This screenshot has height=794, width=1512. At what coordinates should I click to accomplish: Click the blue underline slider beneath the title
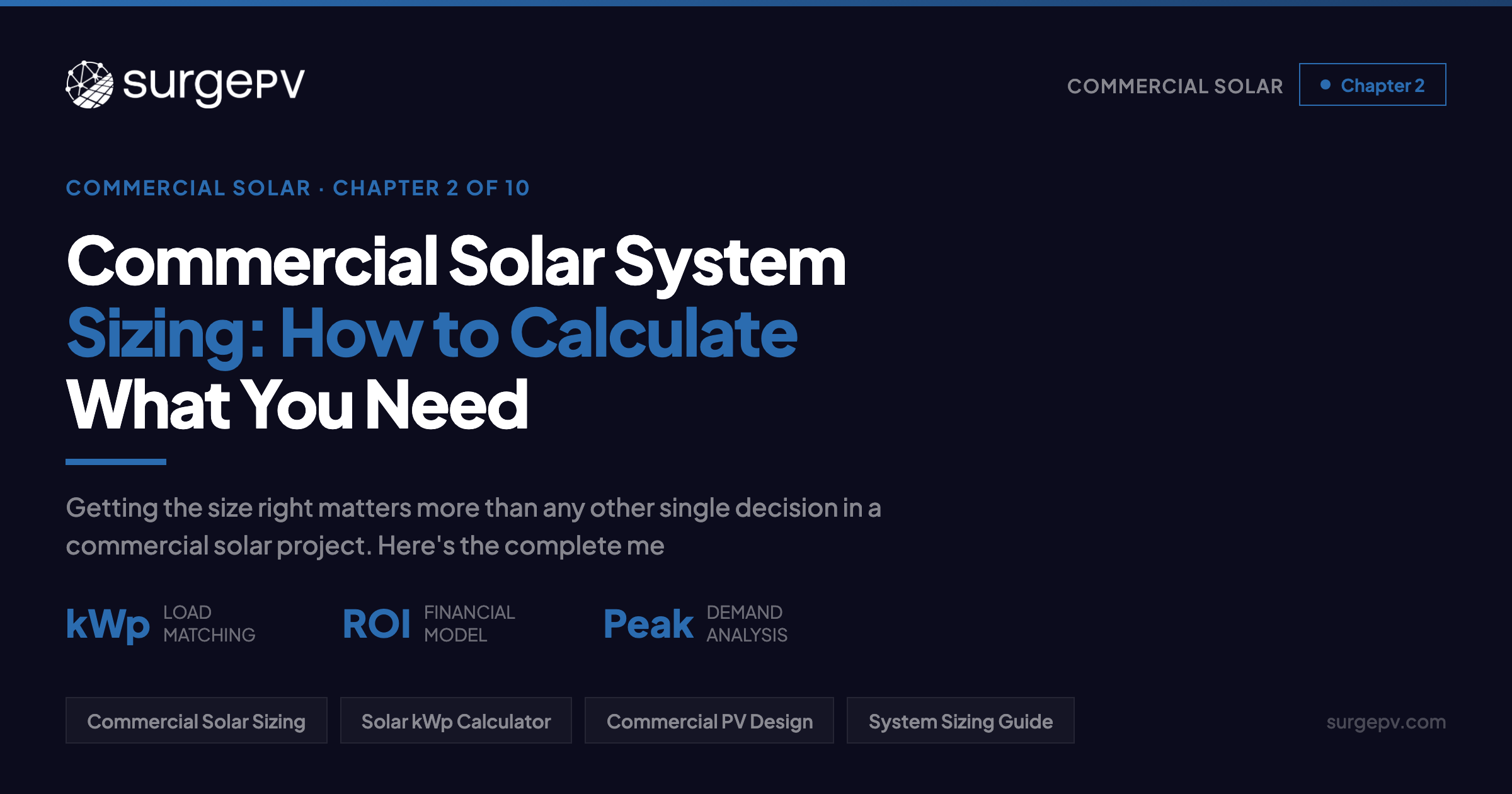tap(116, 462)
